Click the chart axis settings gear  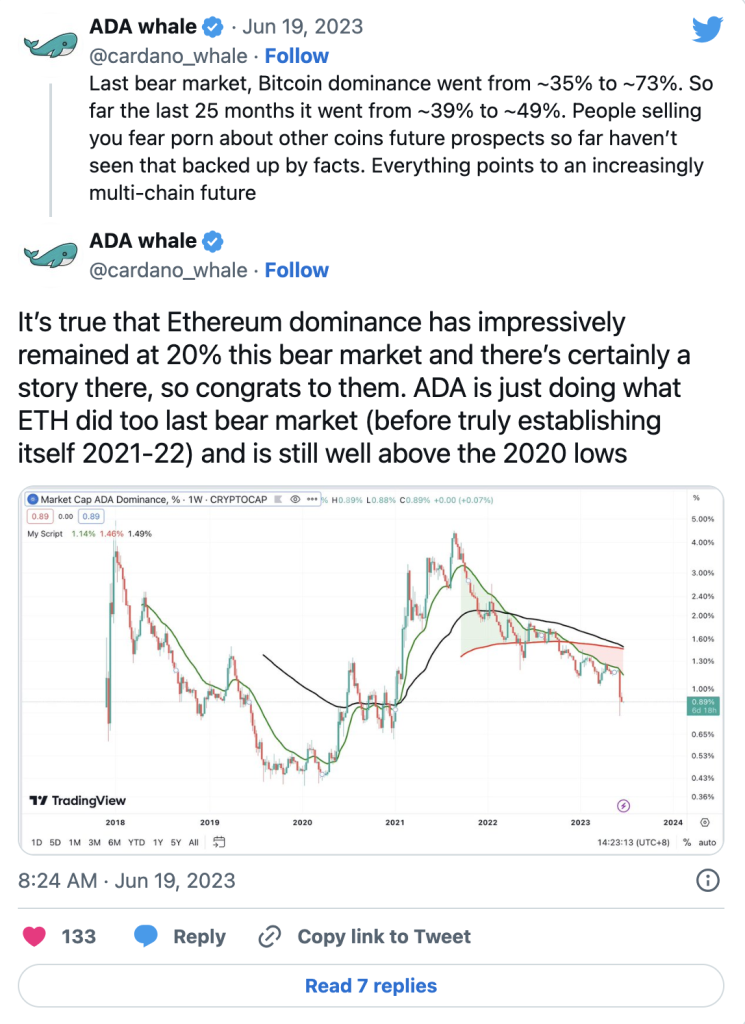coord(705,822)
